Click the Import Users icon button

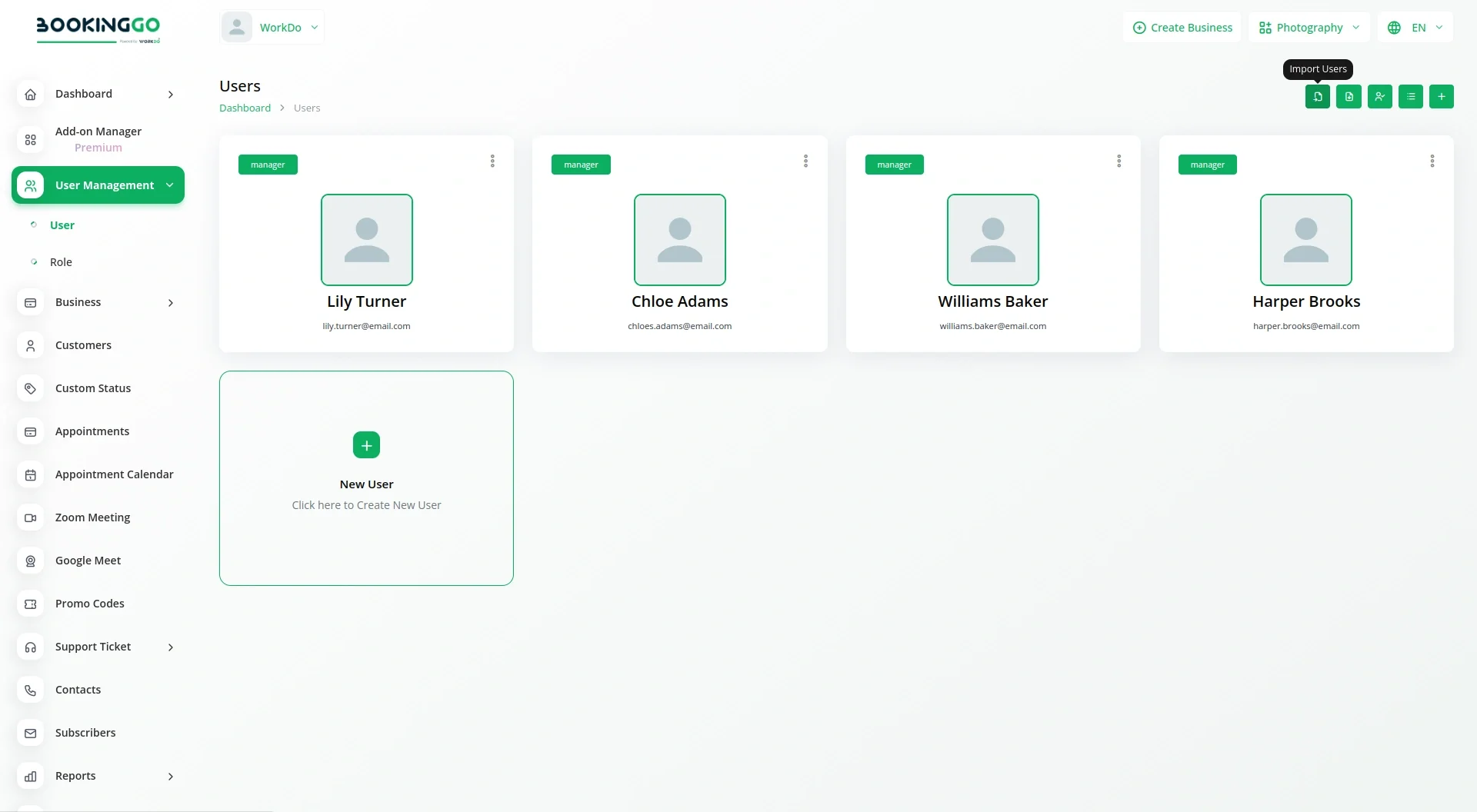pos(1317,97)
